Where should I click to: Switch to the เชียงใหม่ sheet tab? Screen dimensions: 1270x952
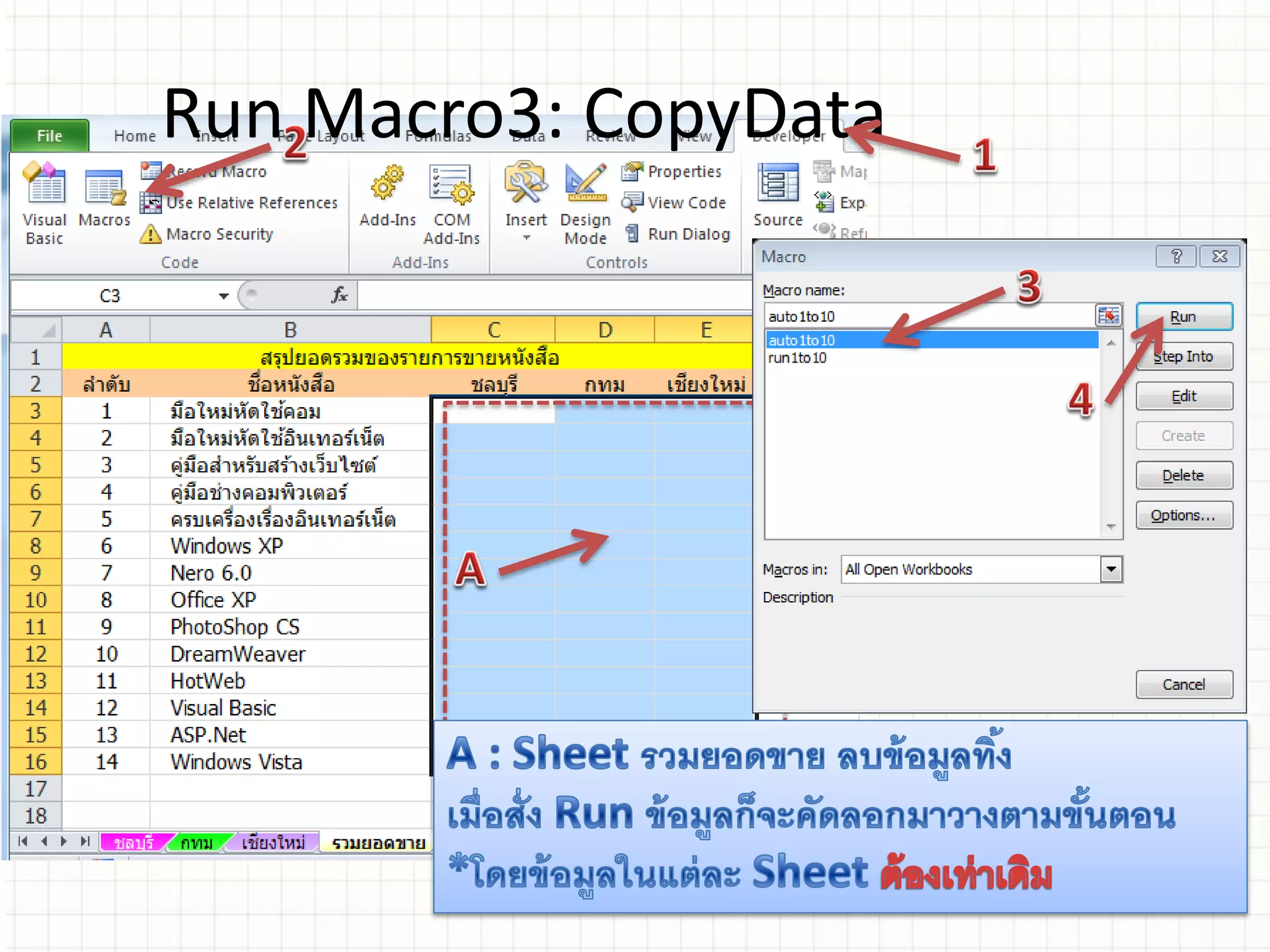click(x=273, y=842)
